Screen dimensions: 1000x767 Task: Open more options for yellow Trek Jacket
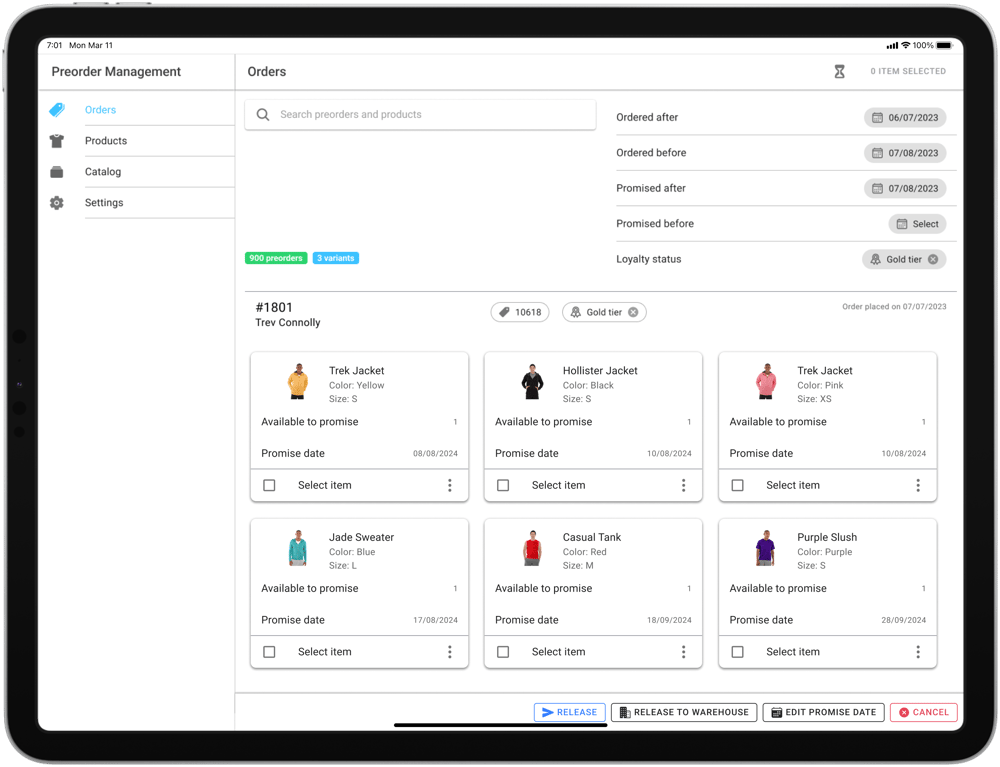[x=450, y=485]
